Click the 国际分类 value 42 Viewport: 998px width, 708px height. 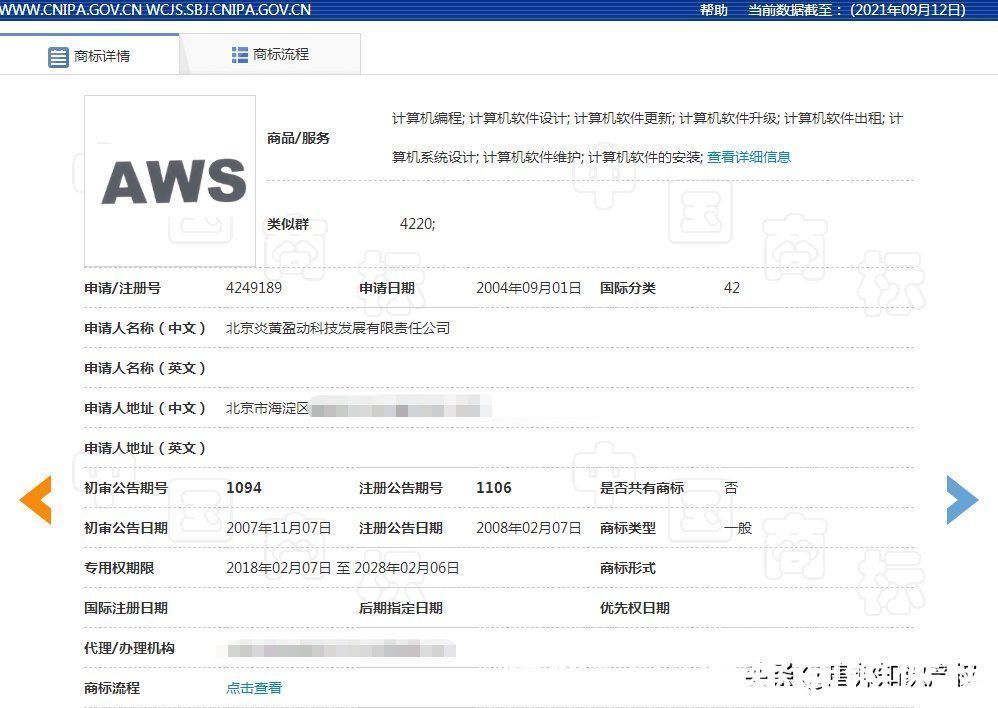(x=731, y=287)
